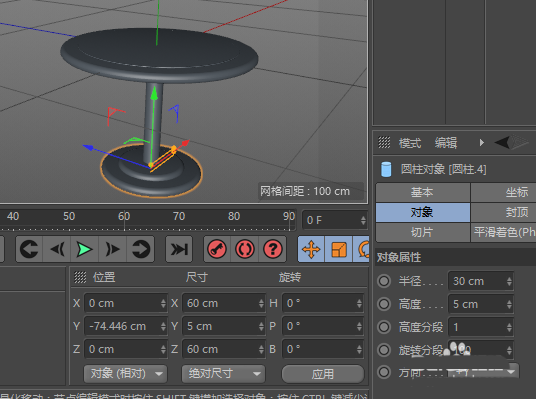Adjust the size X spinner arrows

[x=262, y=303]
